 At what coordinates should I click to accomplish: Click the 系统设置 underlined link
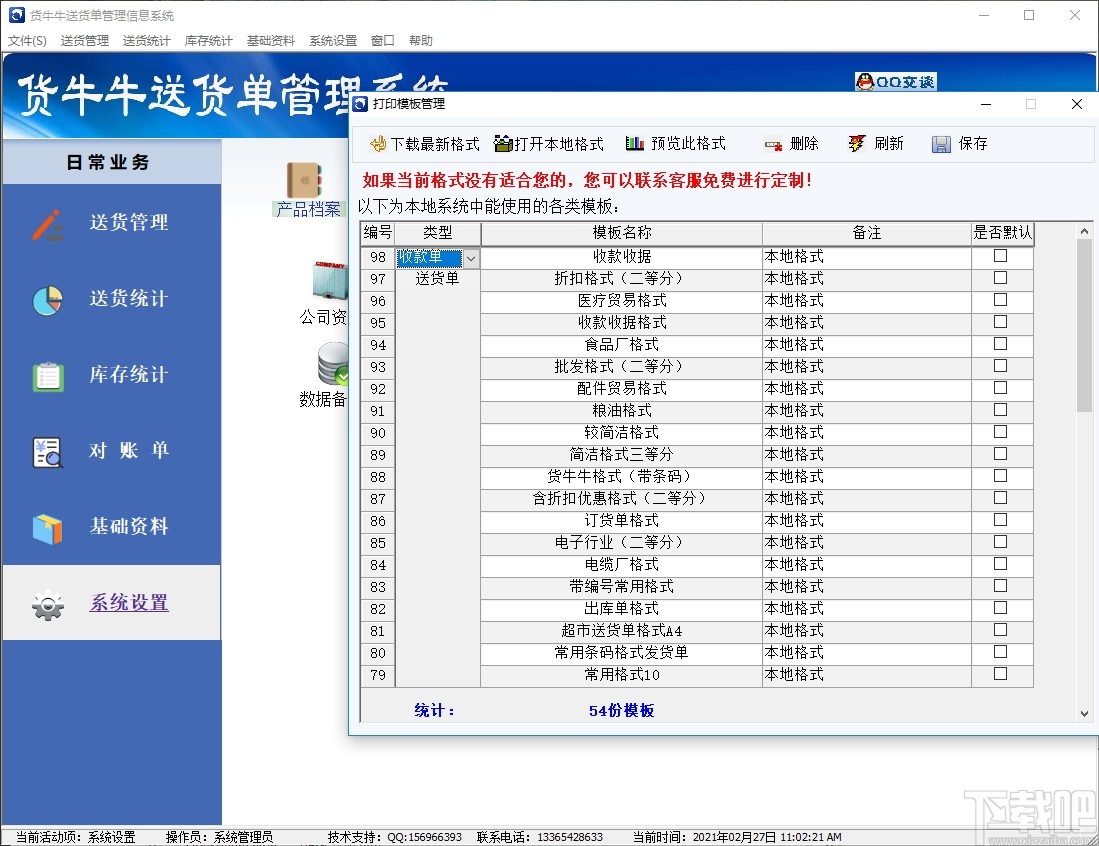(128, 604)
